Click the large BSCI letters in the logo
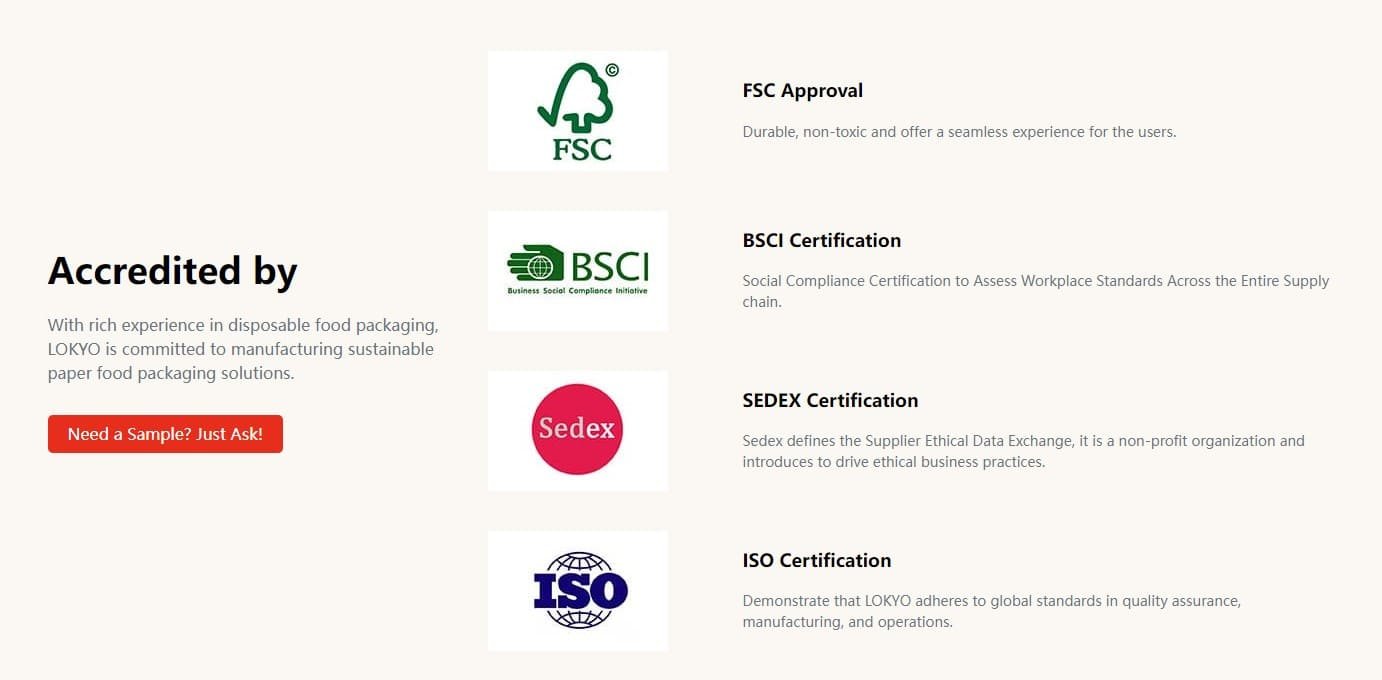 pos(610,267)
